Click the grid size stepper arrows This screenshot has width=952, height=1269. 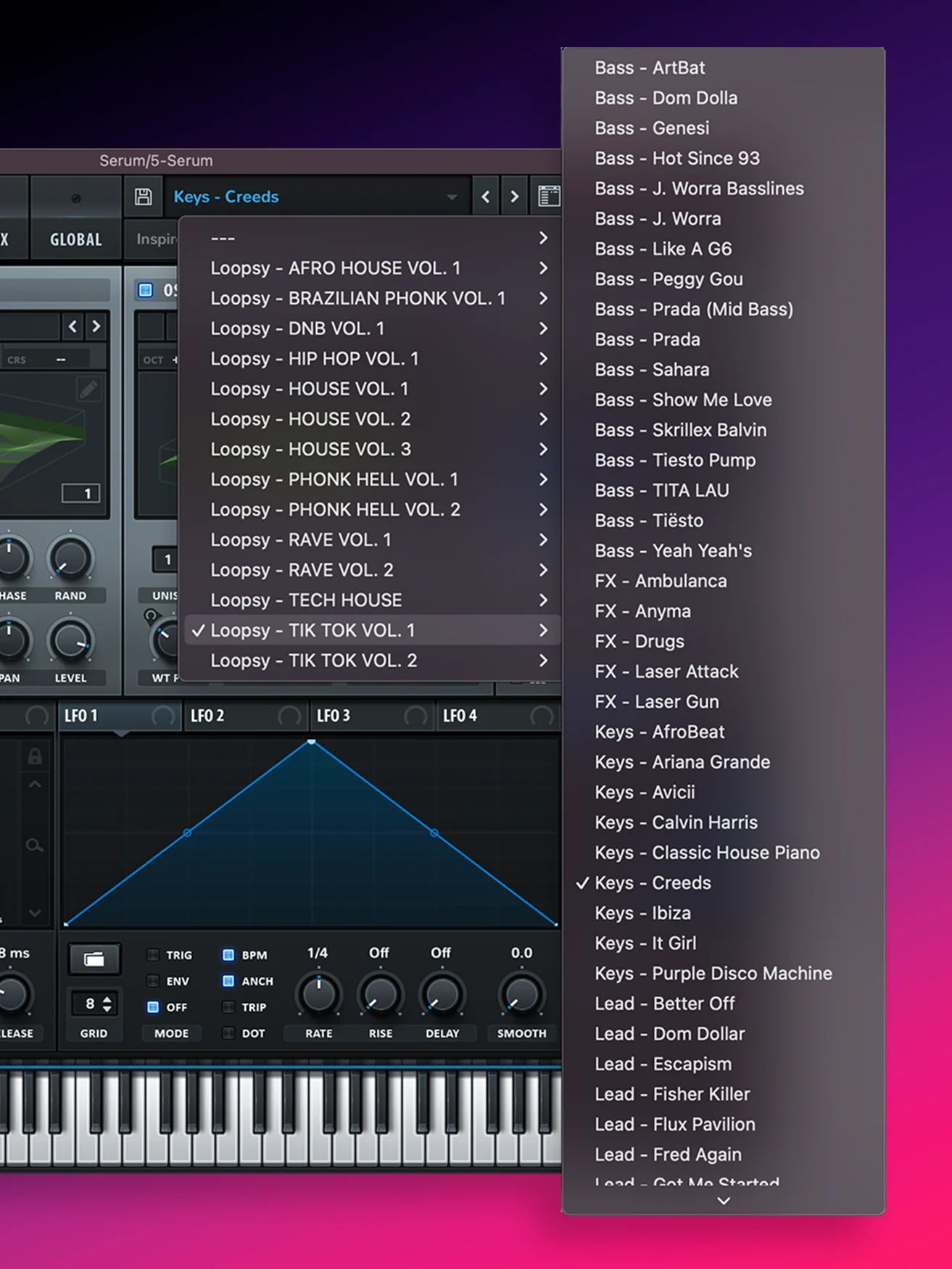(x=107, y=1004)
